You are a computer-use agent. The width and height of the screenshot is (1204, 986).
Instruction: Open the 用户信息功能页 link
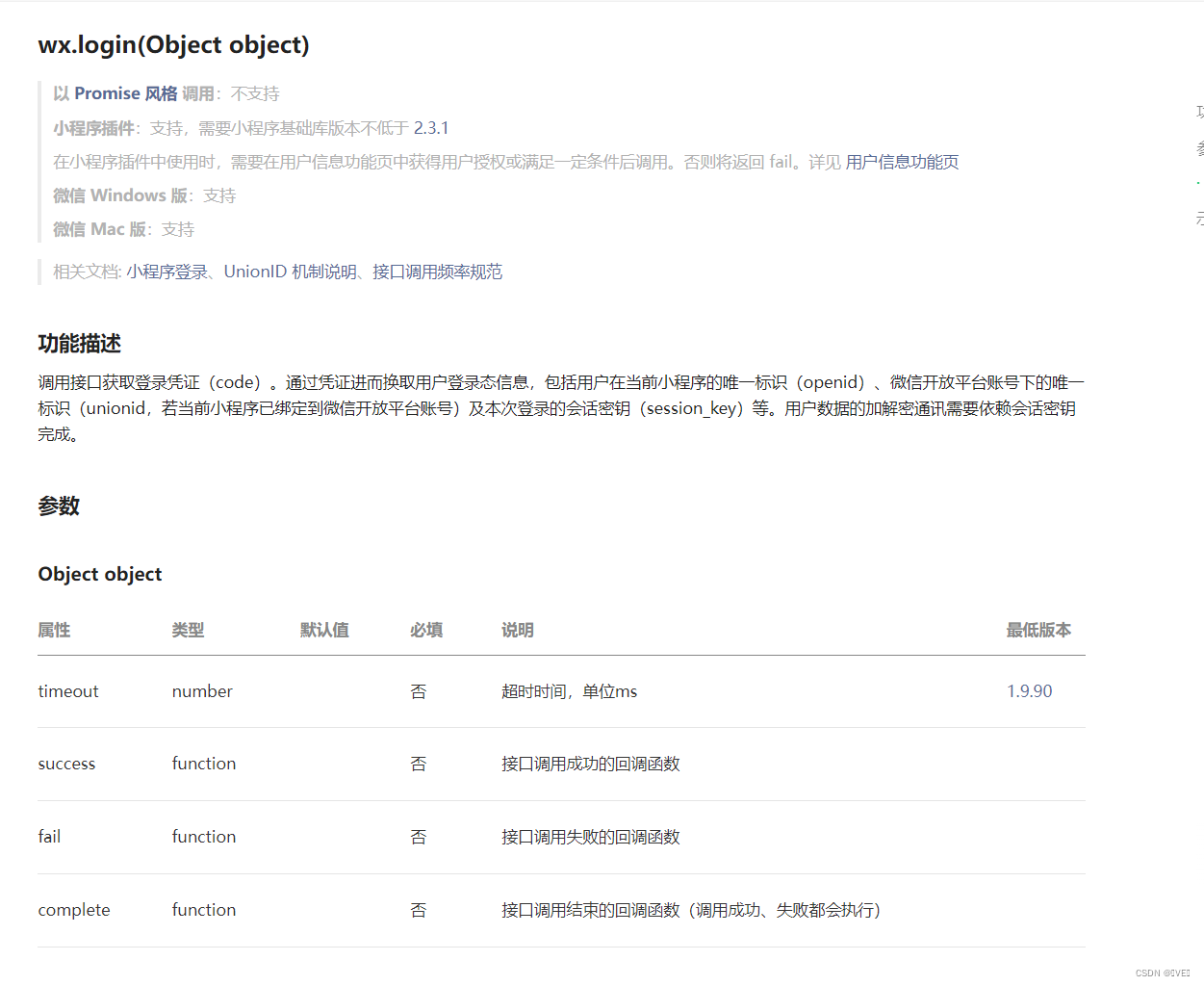click(902, 162)
